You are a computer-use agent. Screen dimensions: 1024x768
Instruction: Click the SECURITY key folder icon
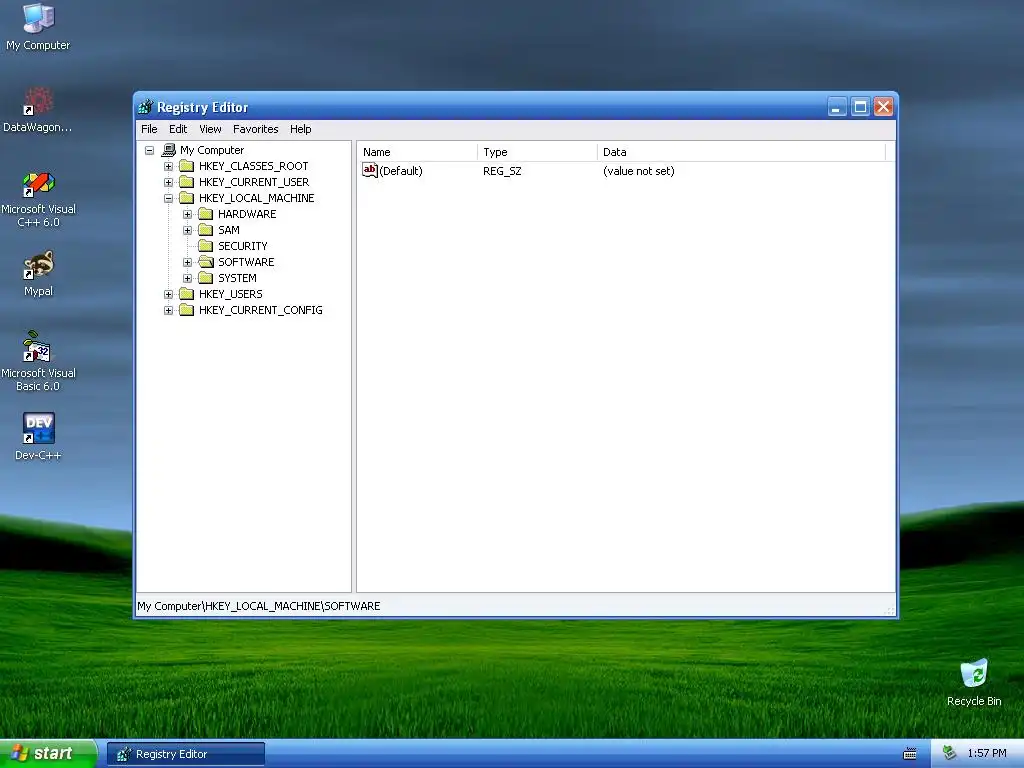click(206, 246)
